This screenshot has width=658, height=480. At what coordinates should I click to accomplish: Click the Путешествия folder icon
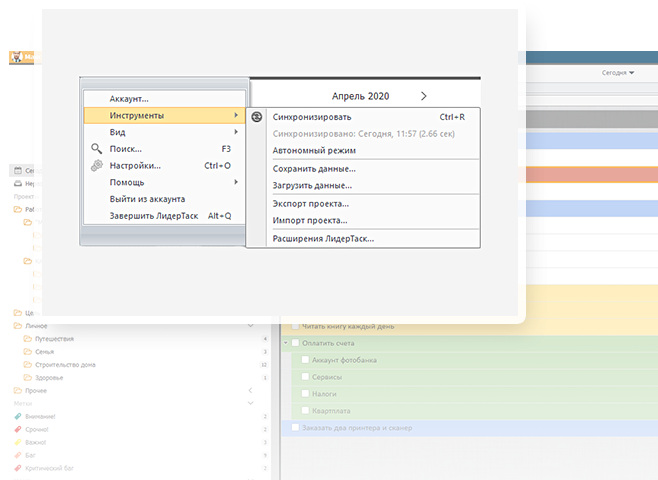pos(28,339)
